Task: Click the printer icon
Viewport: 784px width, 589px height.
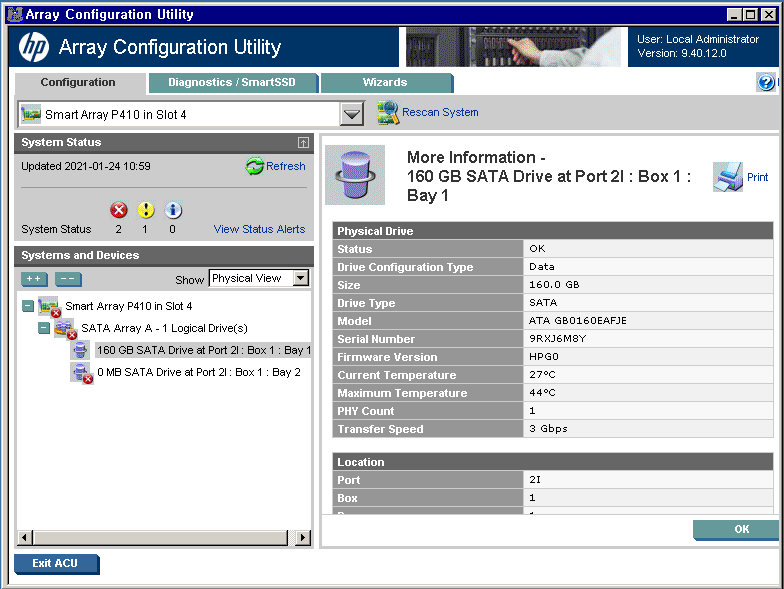Action: (728, 177)
